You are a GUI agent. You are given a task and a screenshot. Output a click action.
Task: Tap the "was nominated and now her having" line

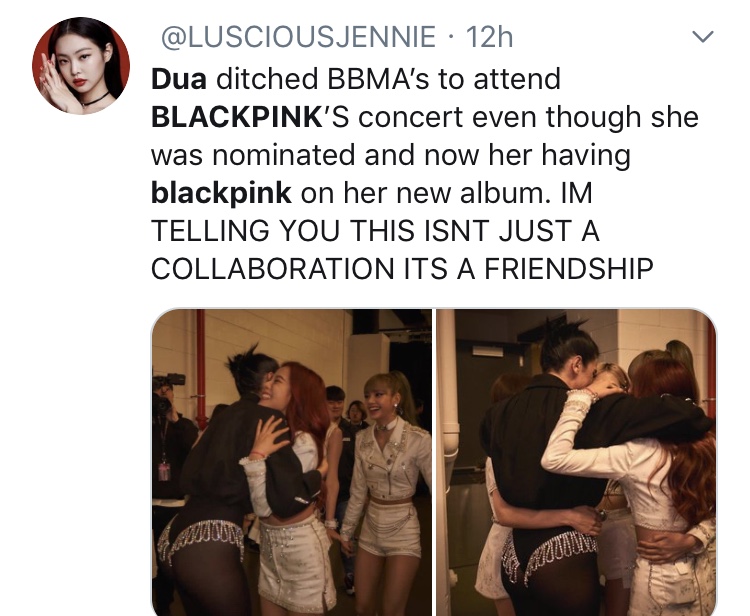coord(391,155)
